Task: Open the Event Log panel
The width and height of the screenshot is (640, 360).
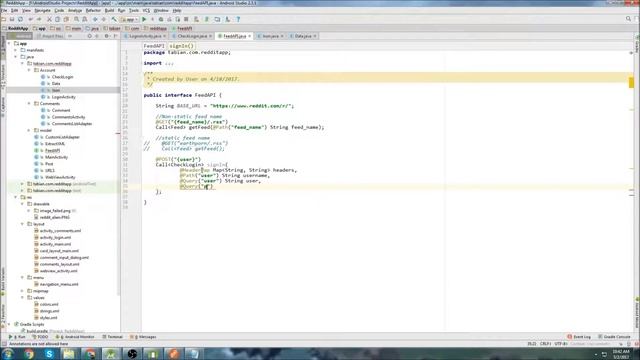Action: [x=579, y=337]
